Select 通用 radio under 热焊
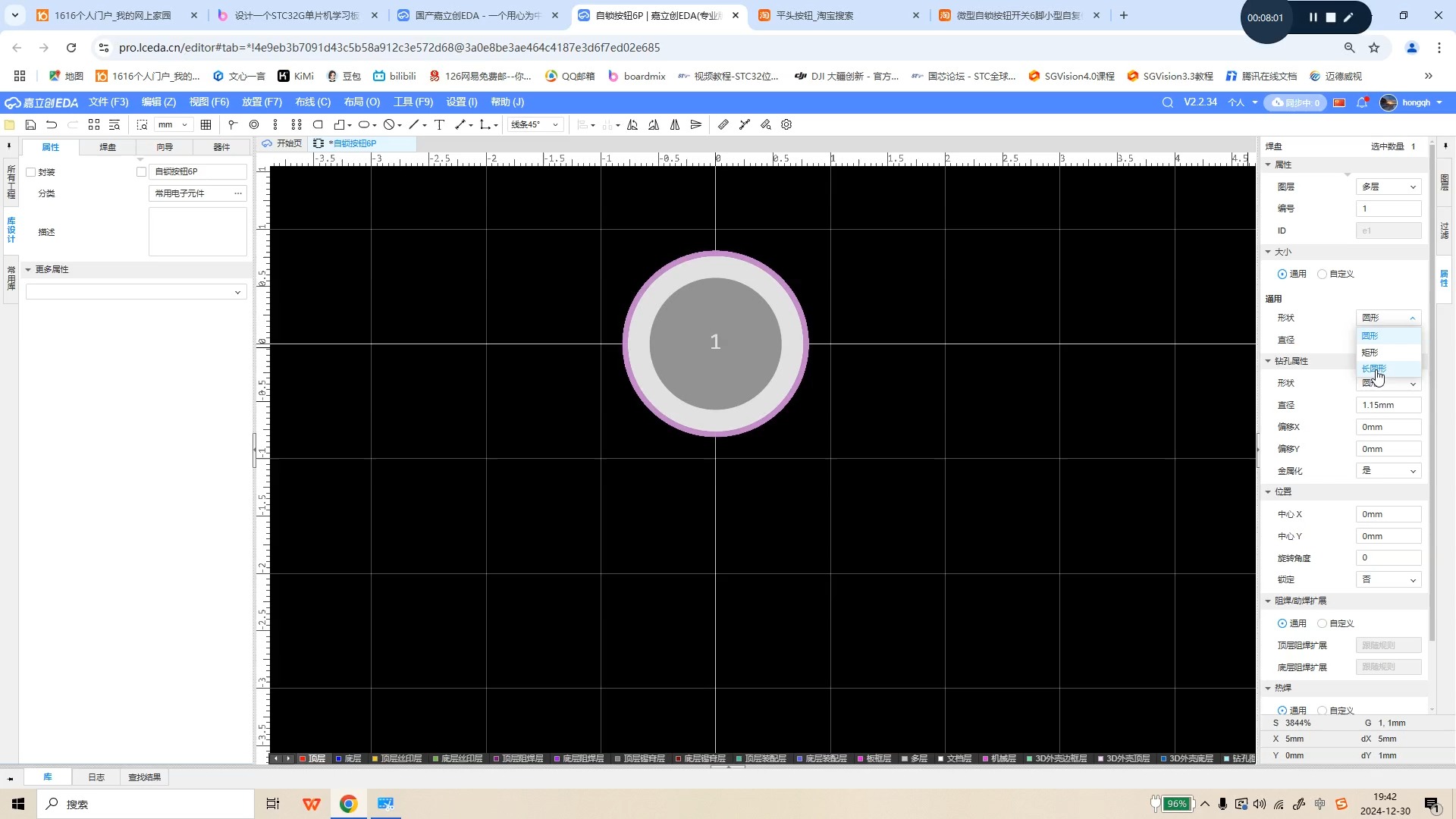 [x=1282, y=711]
